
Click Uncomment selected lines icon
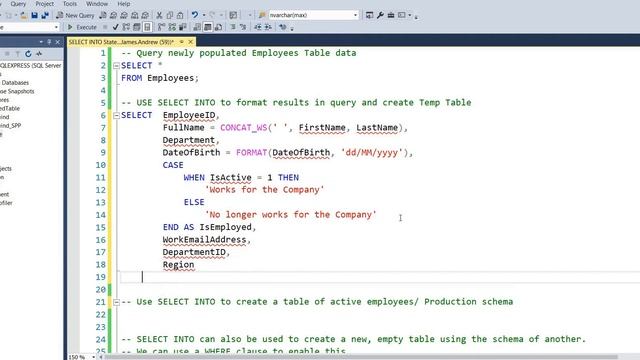coord(243,27)
